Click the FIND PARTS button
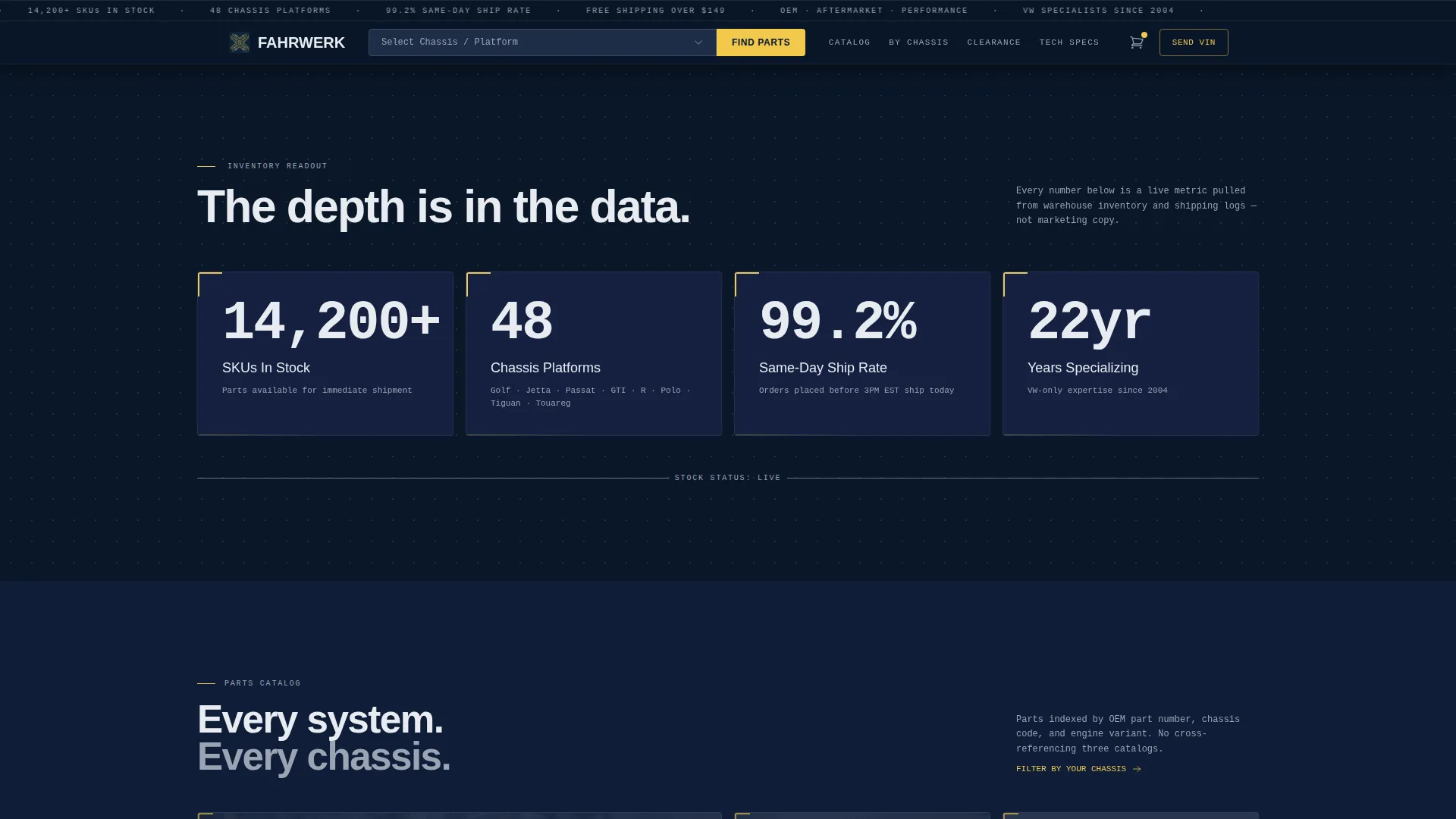This screenshot has height=819, width=1456. 761,42
